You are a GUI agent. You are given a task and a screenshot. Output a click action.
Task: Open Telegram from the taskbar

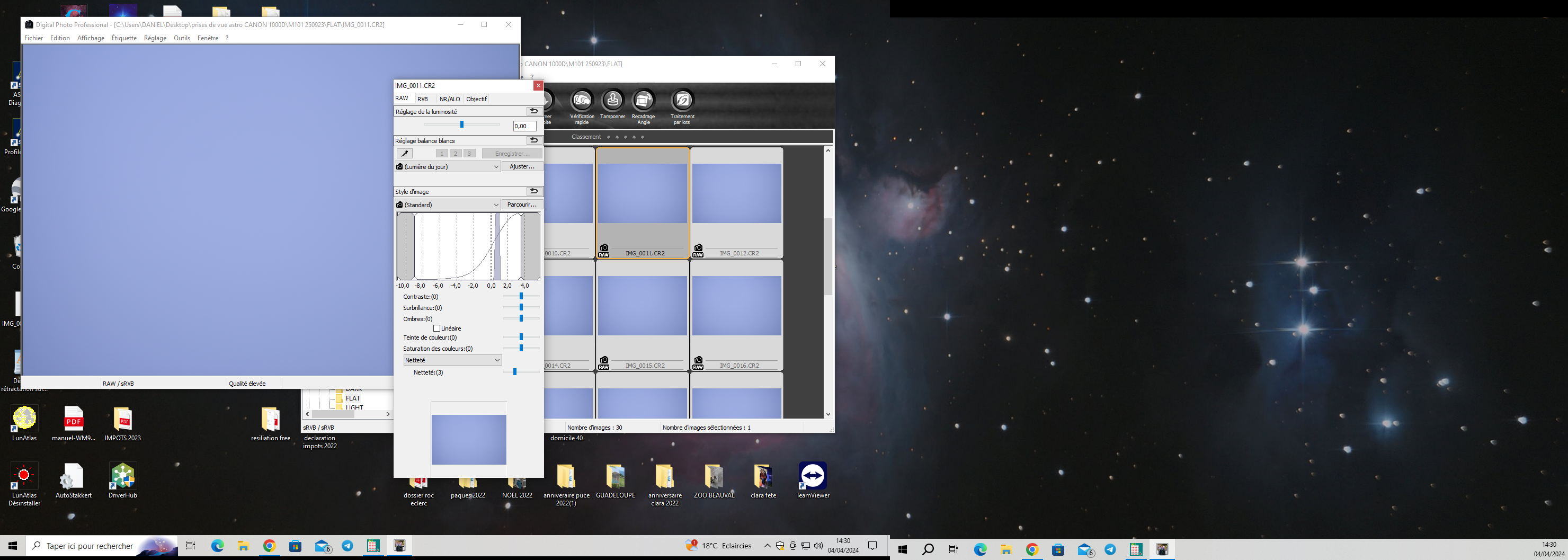pyautogui.click(x=347, y=546)
